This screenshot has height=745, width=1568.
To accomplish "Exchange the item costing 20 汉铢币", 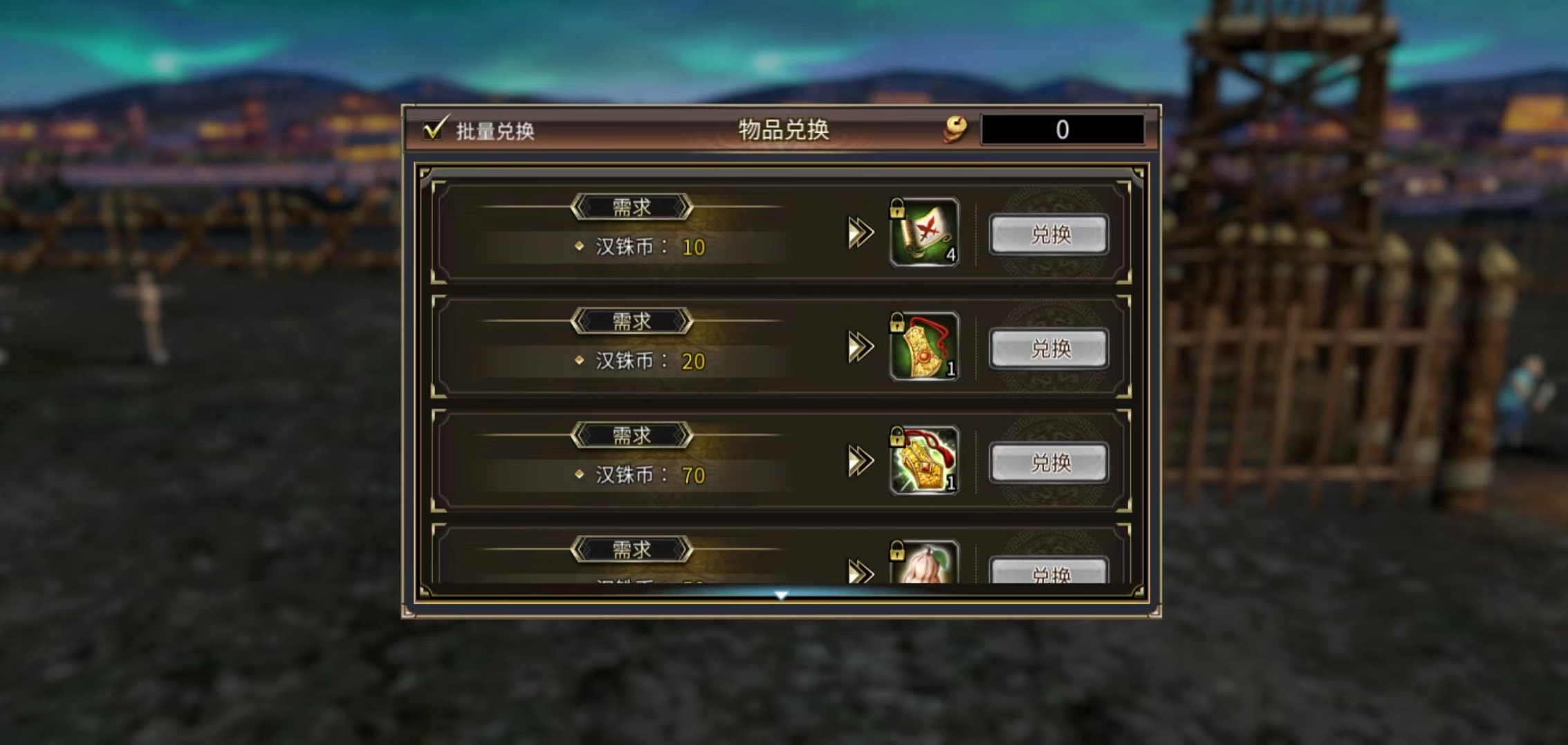I will pos(1049,348).
